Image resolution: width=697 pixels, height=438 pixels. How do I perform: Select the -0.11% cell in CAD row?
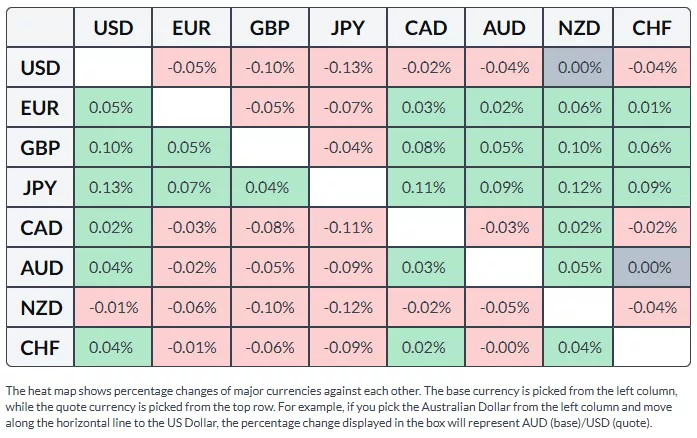(348, 228)
